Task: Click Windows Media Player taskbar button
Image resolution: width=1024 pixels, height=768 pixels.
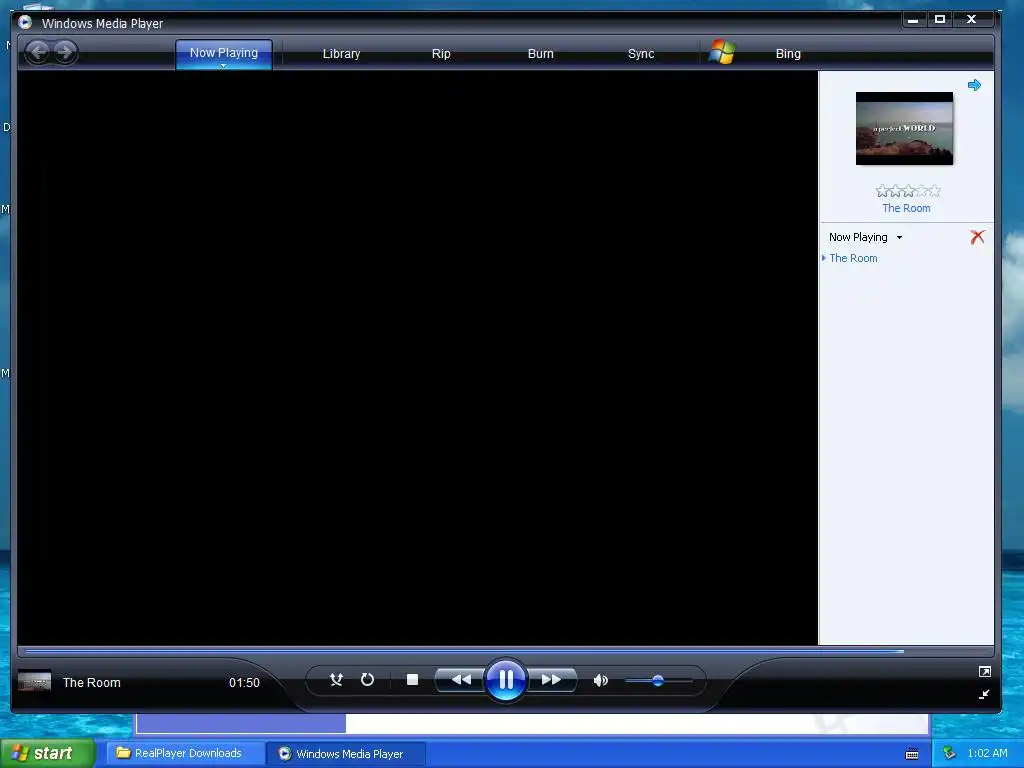Action: tap(347, 753)
